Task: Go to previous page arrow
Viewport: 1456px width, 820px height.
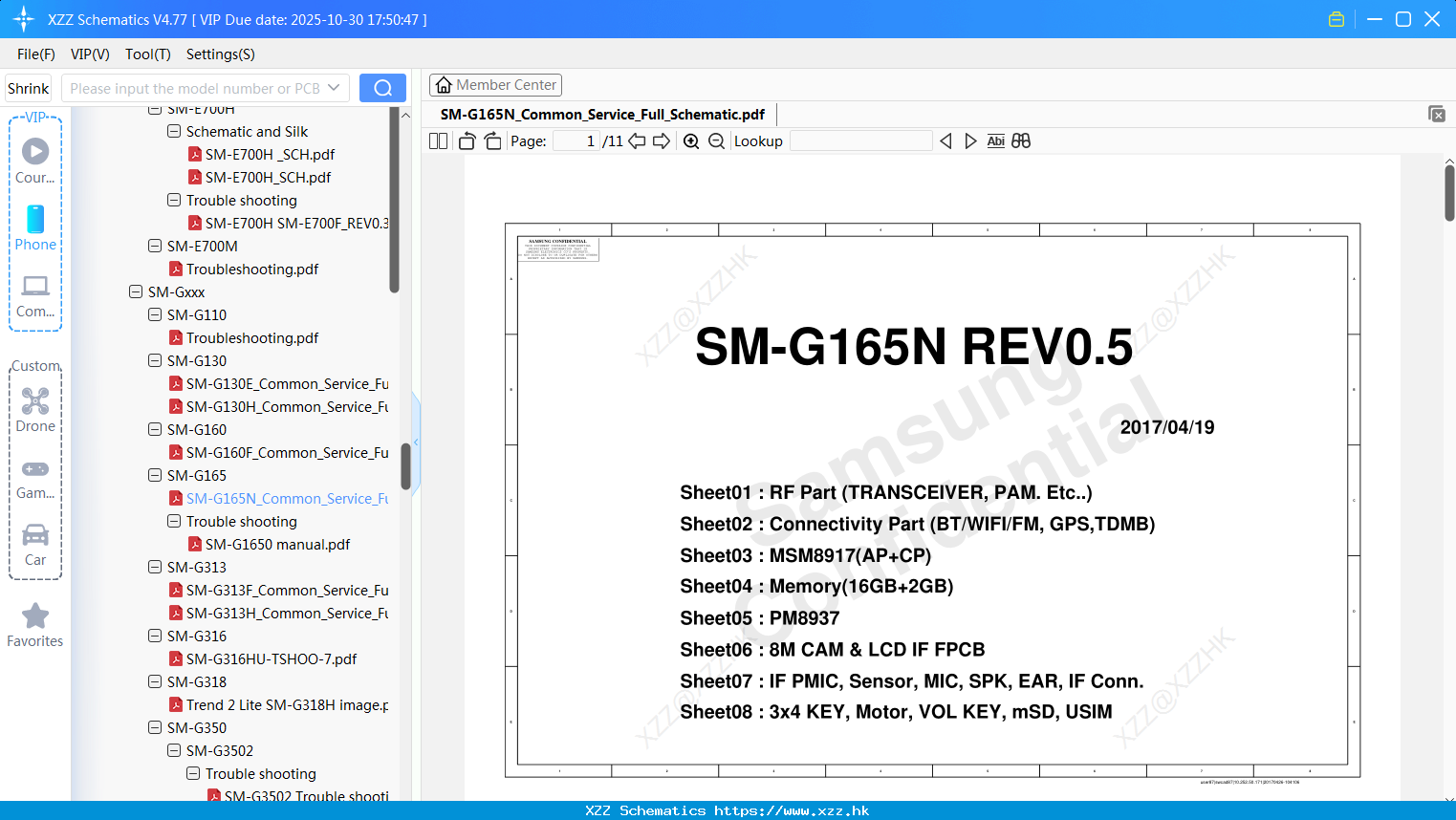Action: click(637, 140)
